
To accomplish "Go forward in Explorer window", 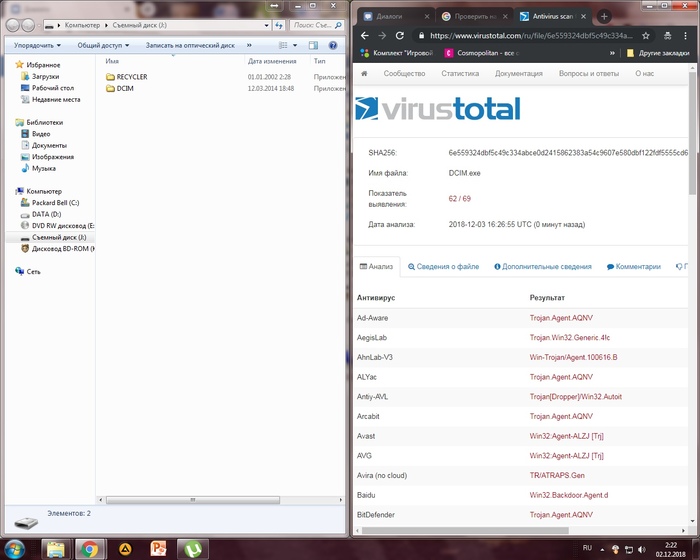I will (28, 25).
